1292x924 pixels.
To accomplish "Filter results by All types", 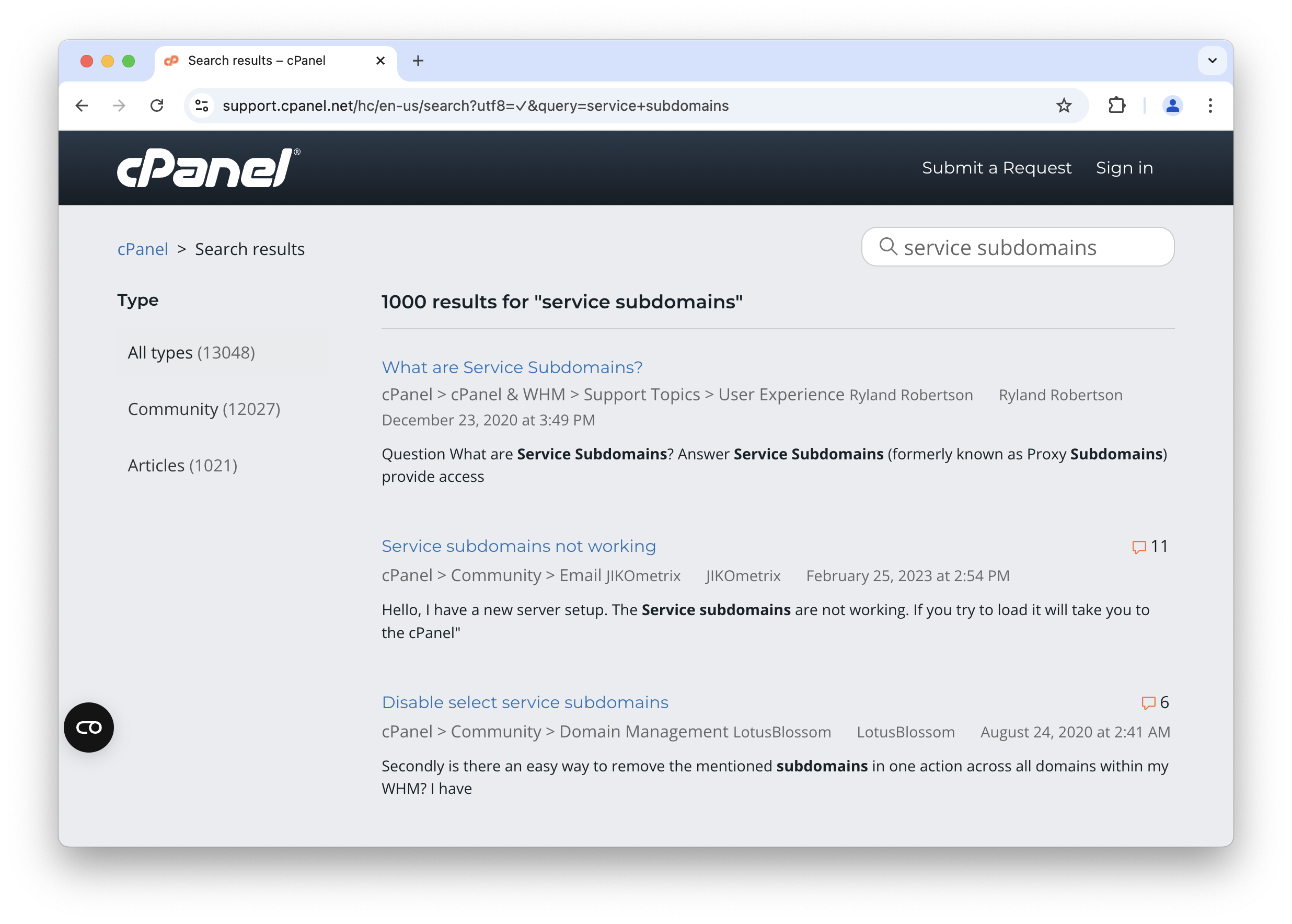I will (223, 353).
